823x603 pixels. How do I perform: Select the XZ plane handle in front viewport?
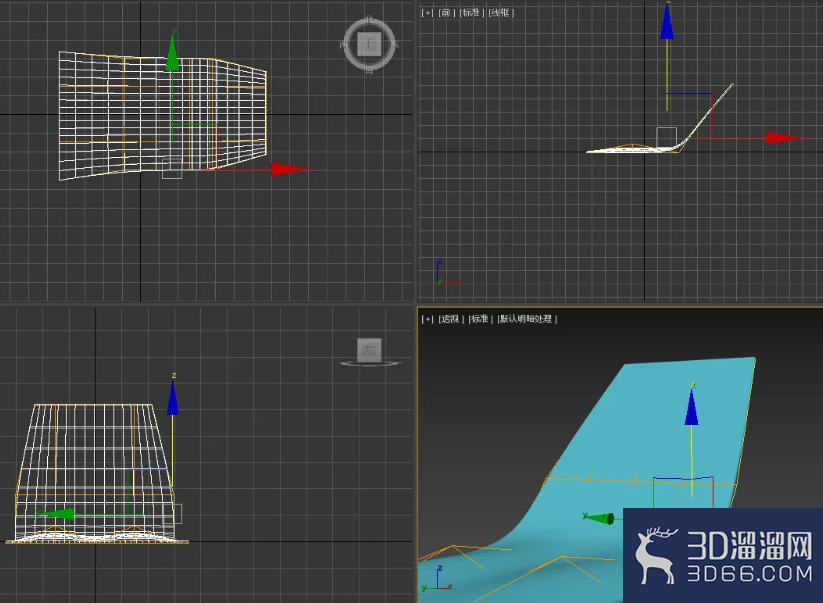[x=689, y=115]
